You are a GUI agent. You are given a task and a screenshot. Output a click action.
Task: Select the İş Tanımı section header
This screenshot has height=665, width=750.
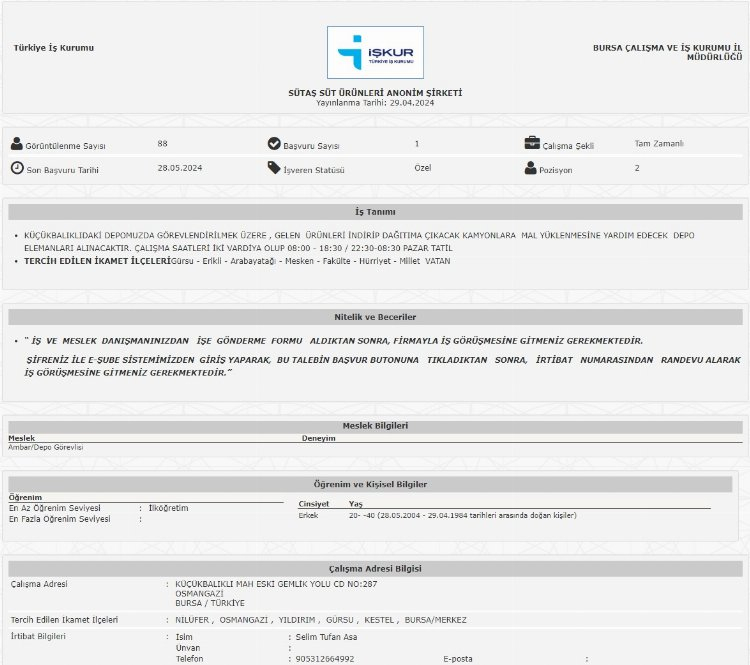coord(375,212)
